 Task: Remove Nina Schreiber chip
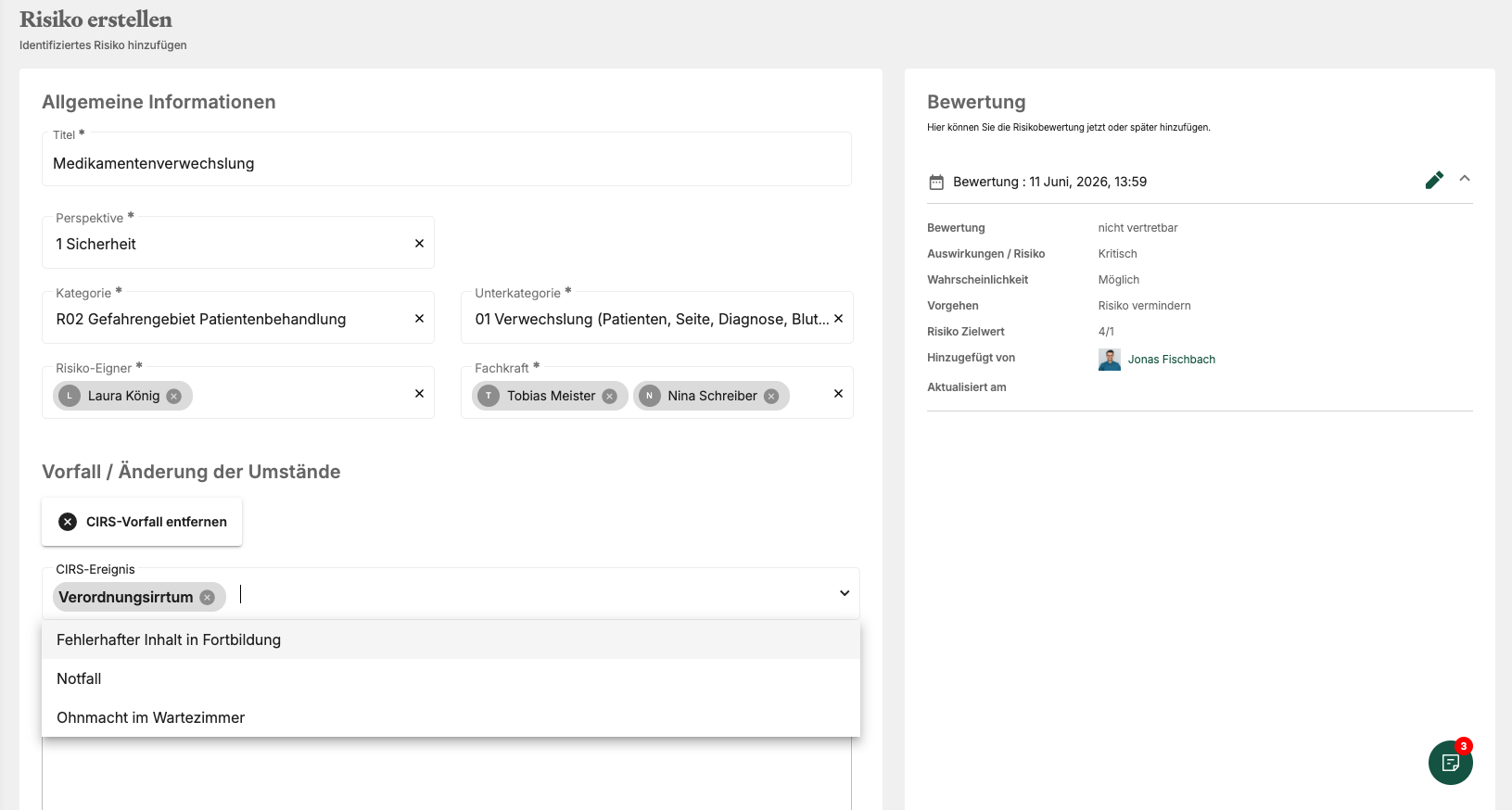coord(770,396)
